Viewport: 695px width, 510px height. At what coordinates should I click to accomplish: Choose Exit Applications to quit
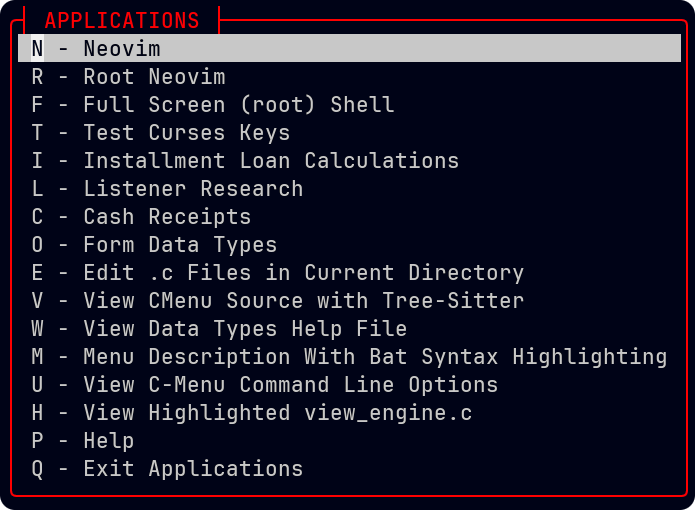click(x=192, y=469)
